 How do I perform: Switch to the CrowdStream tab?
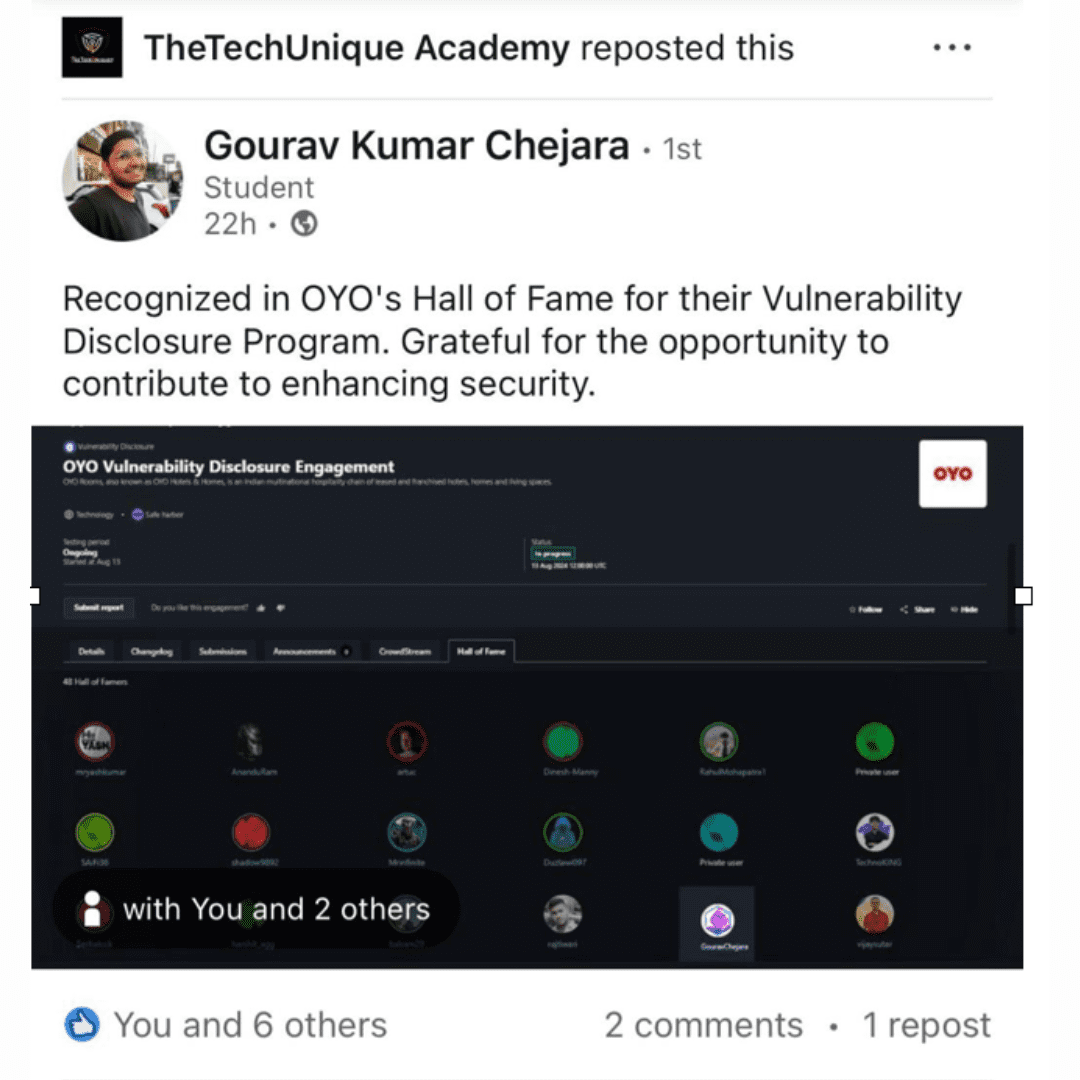[x=404, y=651]
